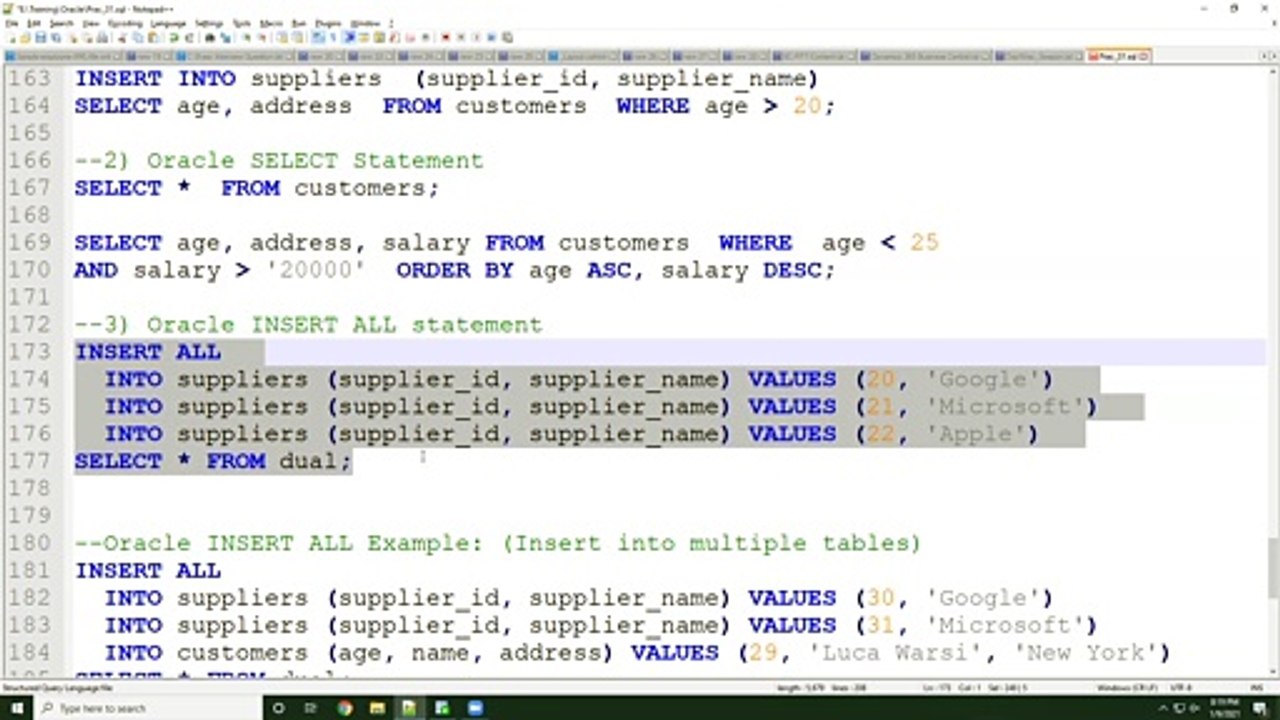Toggle synchronized horizontal scrolling
Image resolution: width=1280 pixels, height=720 pixels.
pos(298,37)
